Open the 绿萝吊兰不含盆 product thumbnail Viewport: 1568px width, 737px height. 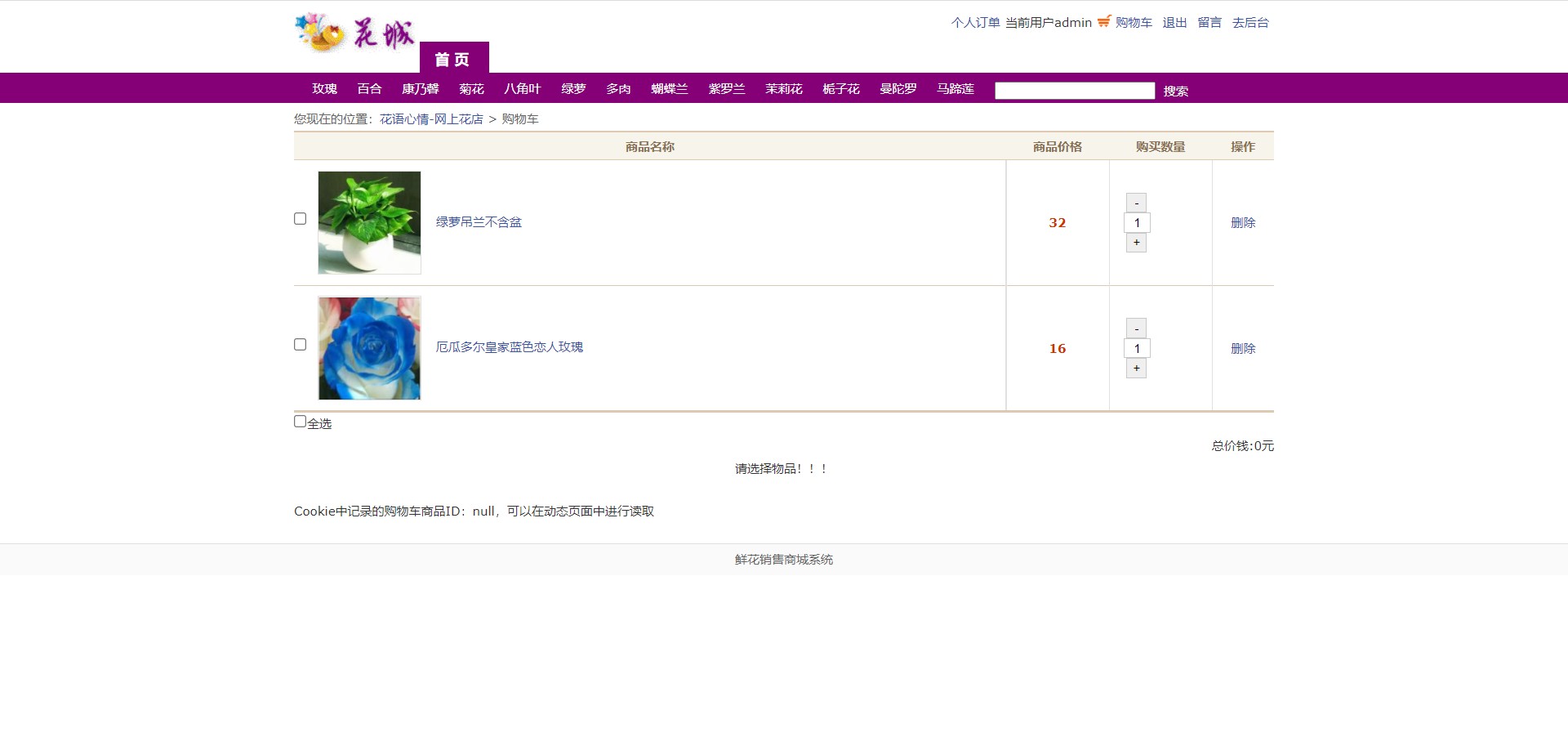point(369,222)
